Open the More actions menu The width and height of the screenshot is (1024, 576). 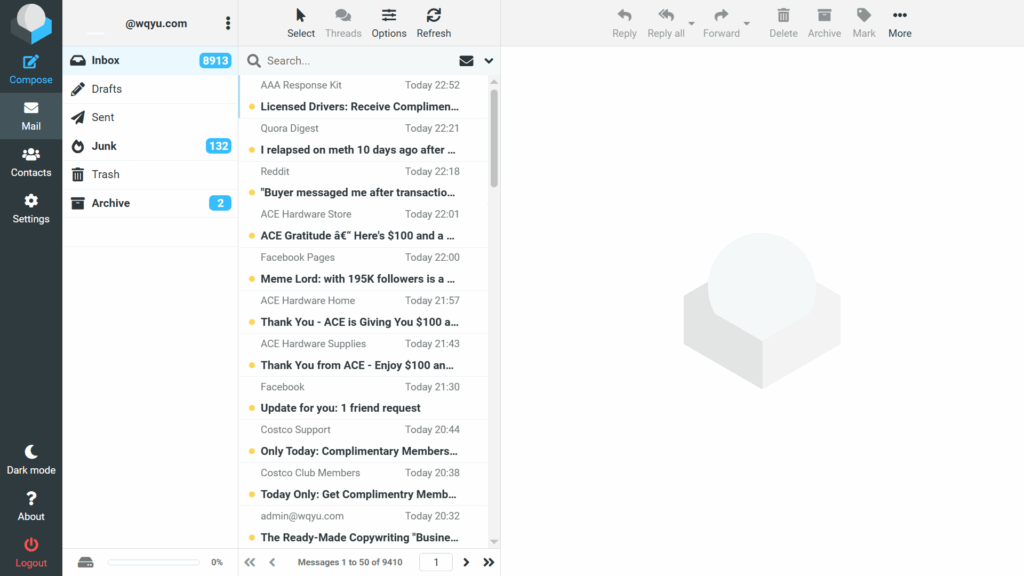899,23
